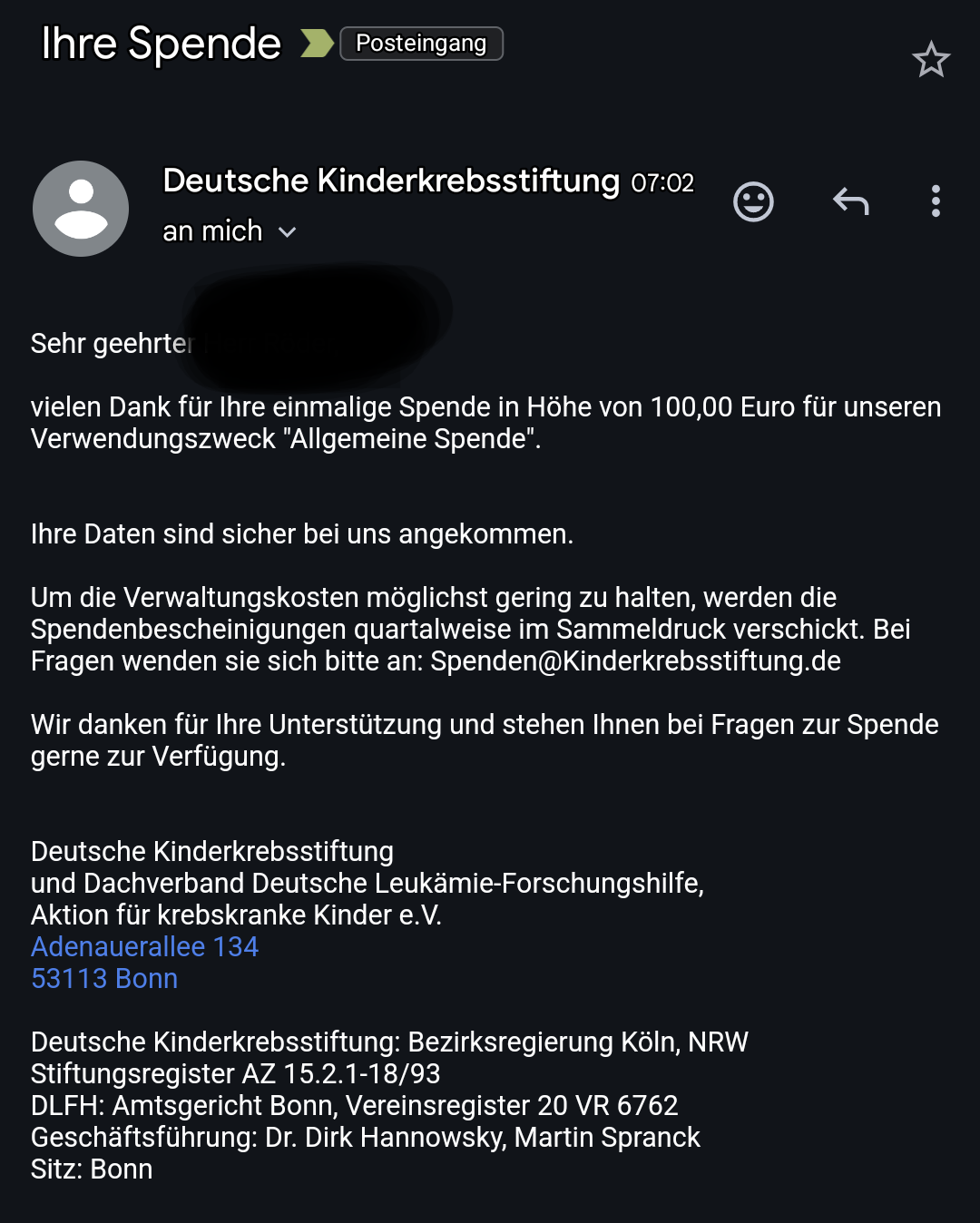Viewport: 980px width, 1223px height.
Task: Star this email
Action: (931, 60)
